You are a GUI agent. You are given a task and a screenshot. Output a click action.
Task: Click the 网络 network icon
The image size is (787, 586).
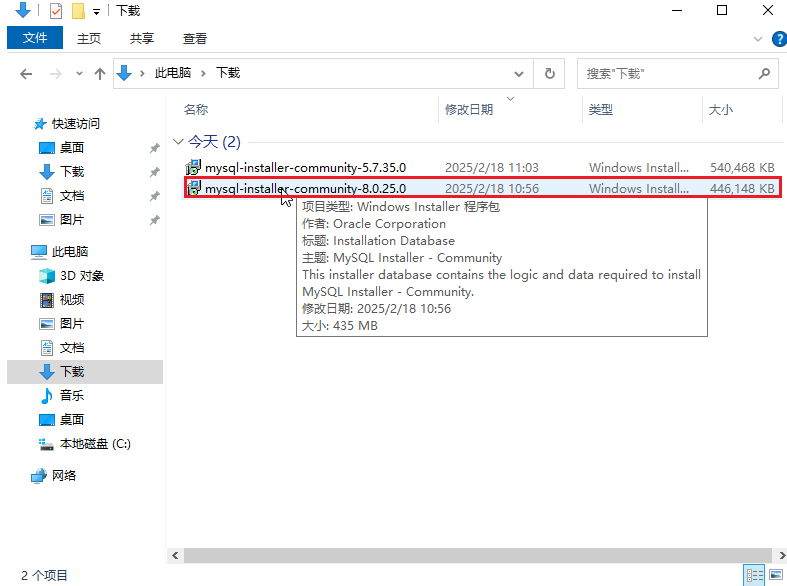pos(39,476)
